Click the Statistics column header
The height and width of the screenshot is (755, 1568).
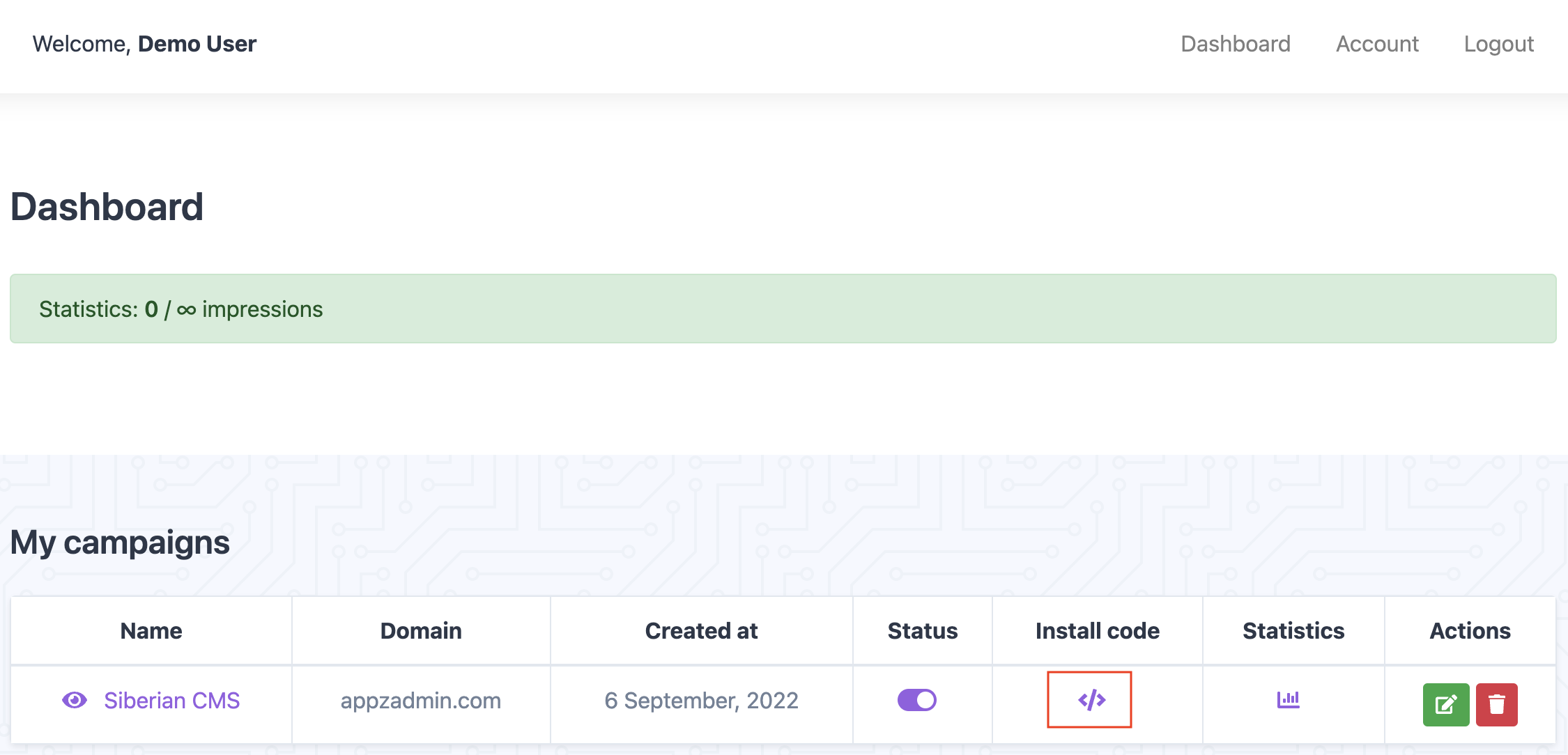(x=1293, y=630)
